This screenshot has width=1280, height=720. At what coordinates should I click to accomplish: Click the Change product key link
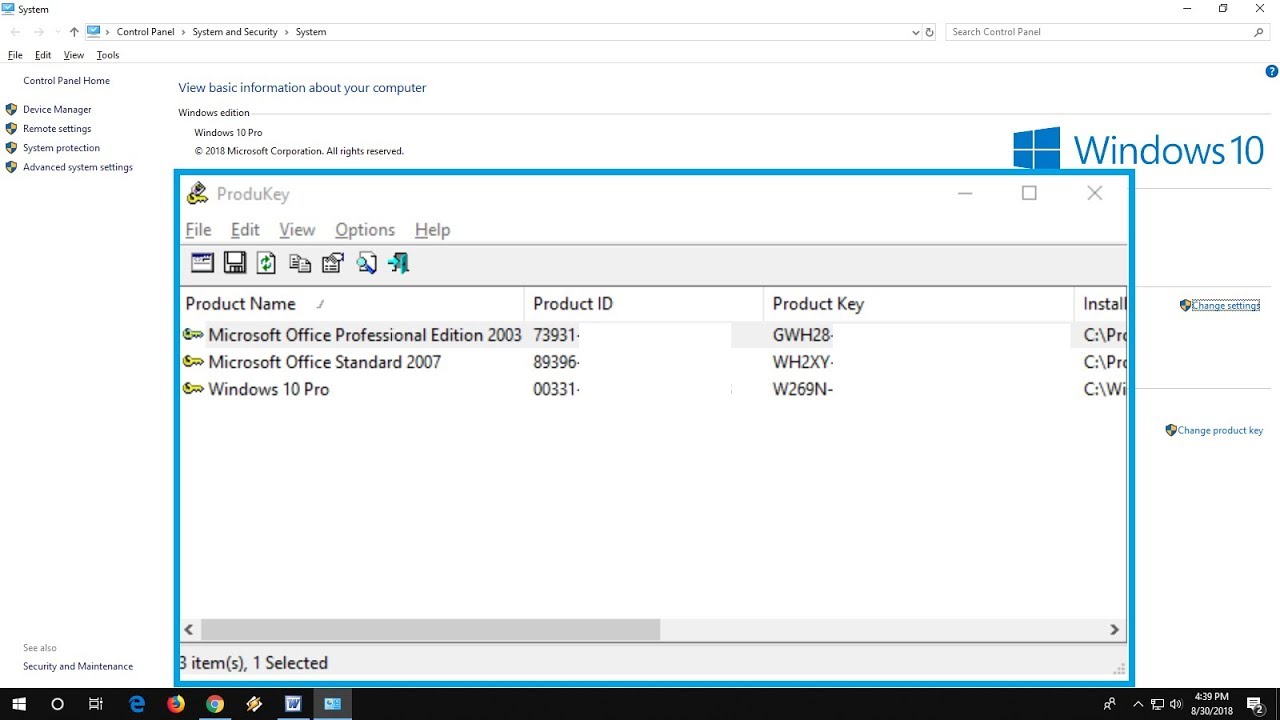[x=1220, y=430]
